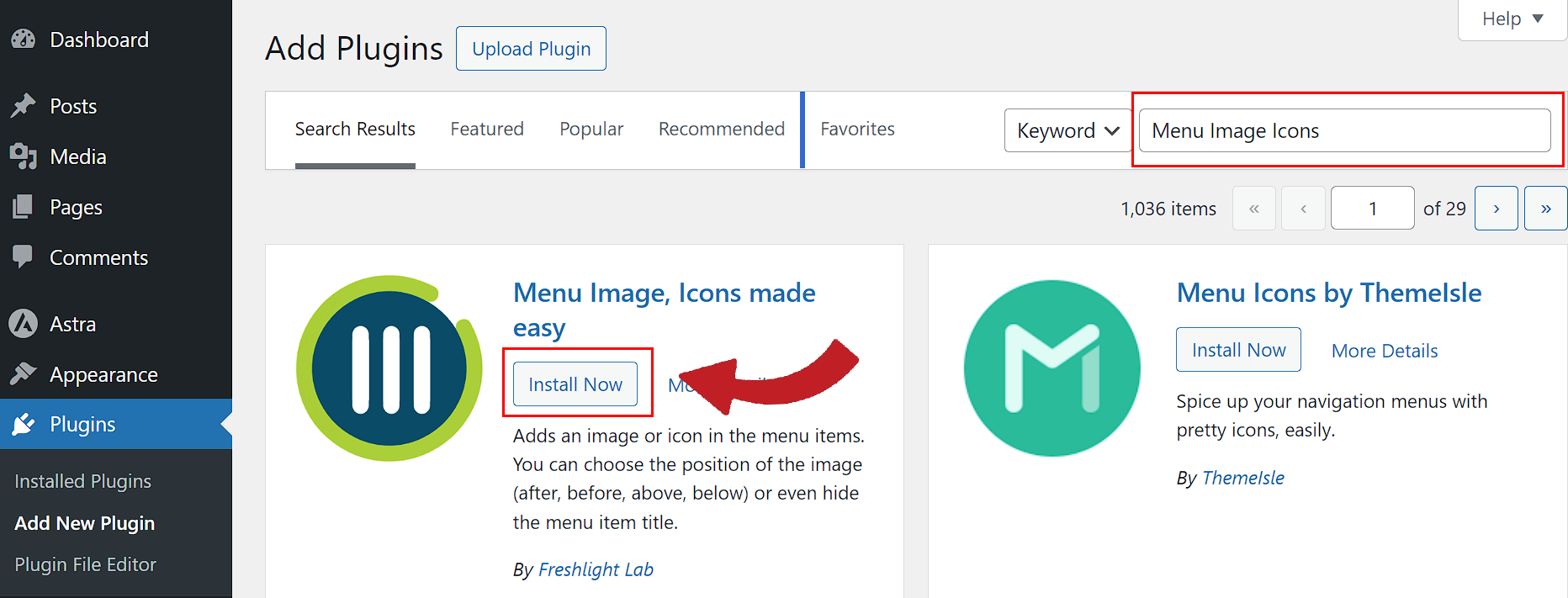This screenshot has height=598, width=1568.
Task: Click the '1,036 items' count text
Action: pos(1168,209)
